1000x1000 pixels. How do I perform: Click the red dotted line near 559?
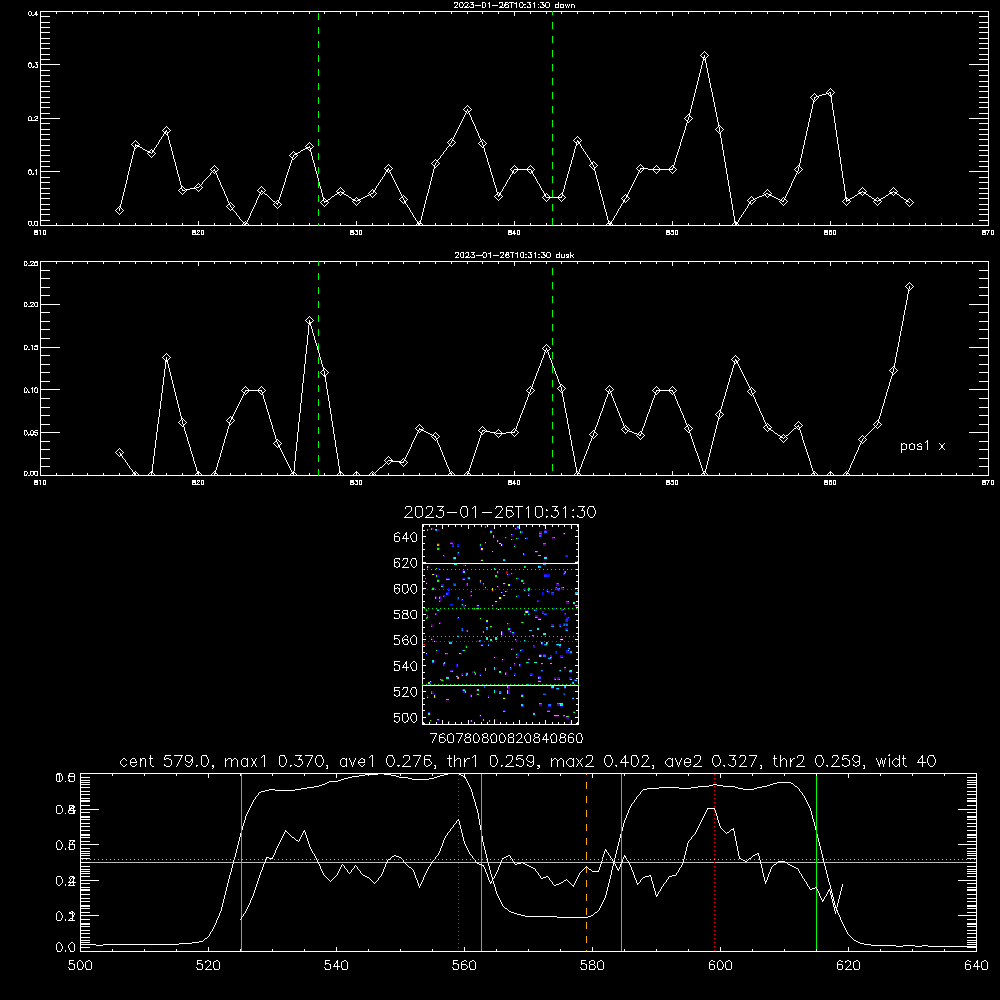(x=459, y=861)
